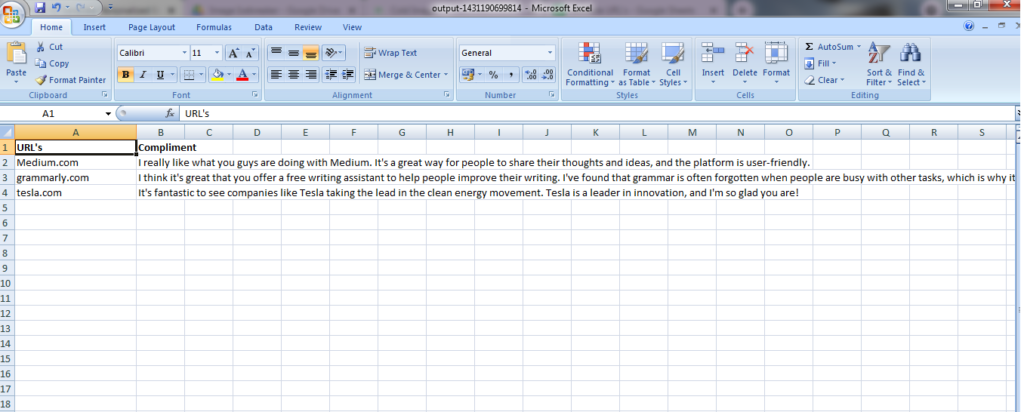Open the fill color dropdown arrow
The image size is (1024, 412).
click(229, 74)
